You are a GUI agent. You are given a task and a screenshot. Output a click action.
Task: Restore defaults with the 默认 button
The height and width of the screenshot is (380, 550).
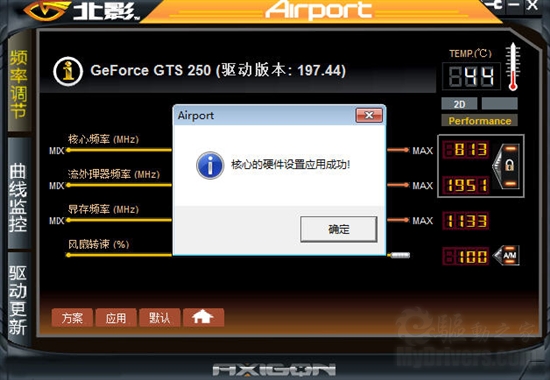coord(160,318)
